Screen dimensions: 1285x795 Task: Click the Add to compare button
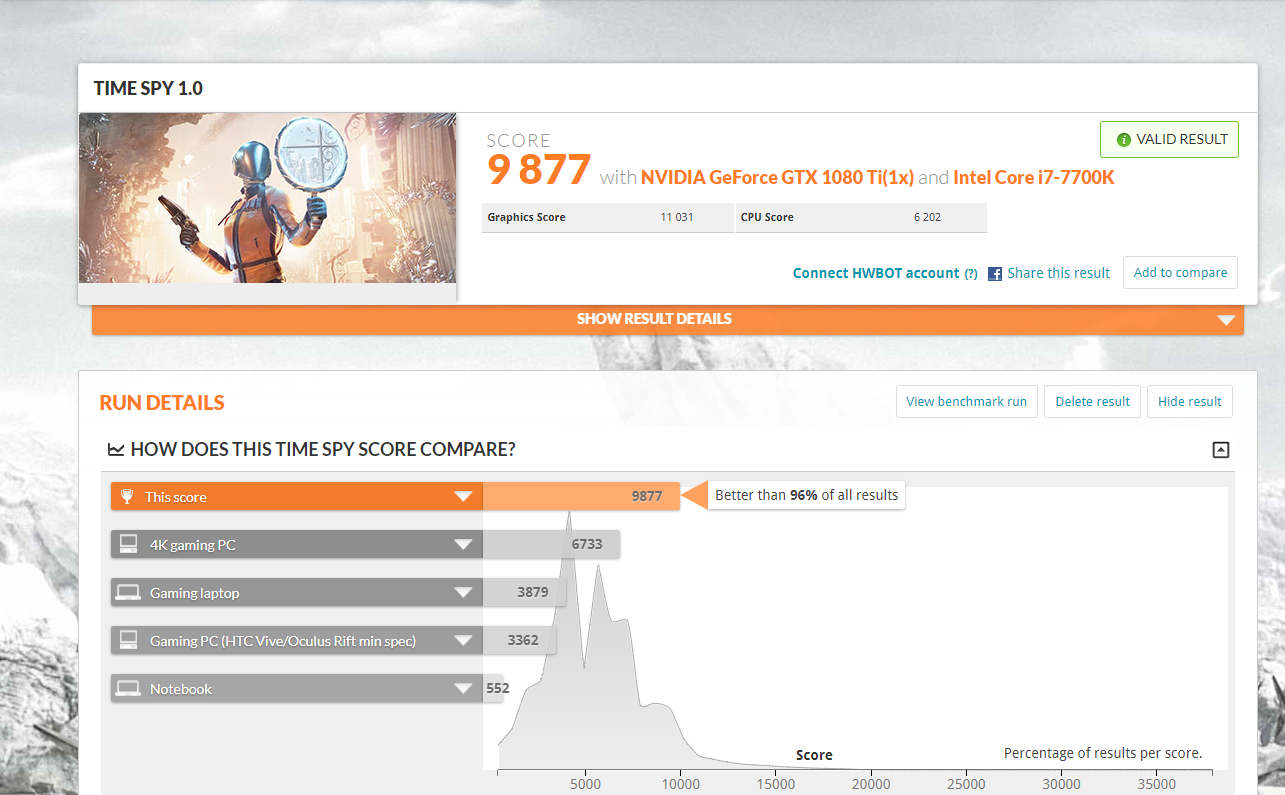point(1180,272)
